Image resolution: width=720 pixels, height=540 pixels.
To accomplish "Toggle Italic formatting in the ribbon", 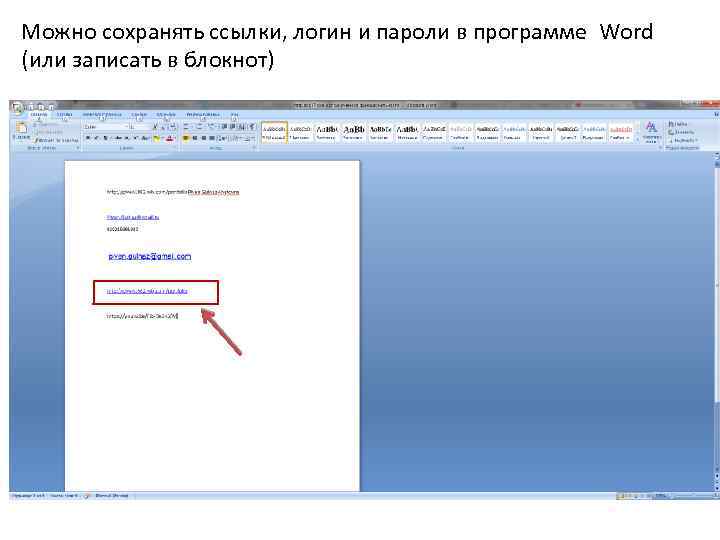I will coord(96,138).
